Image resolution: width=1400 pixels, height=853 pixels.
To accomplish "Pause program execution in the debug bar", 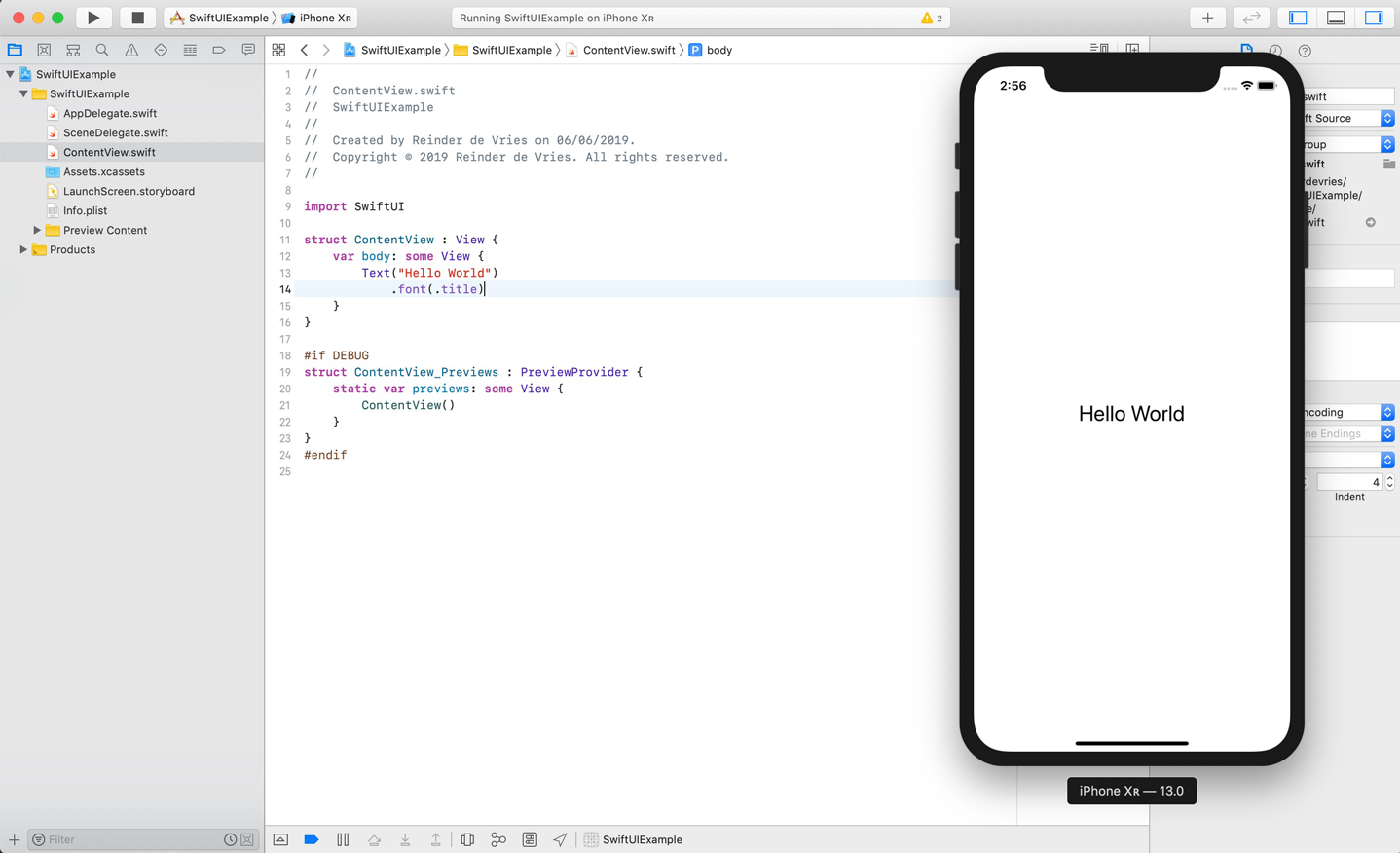I will tap(343, 839).
